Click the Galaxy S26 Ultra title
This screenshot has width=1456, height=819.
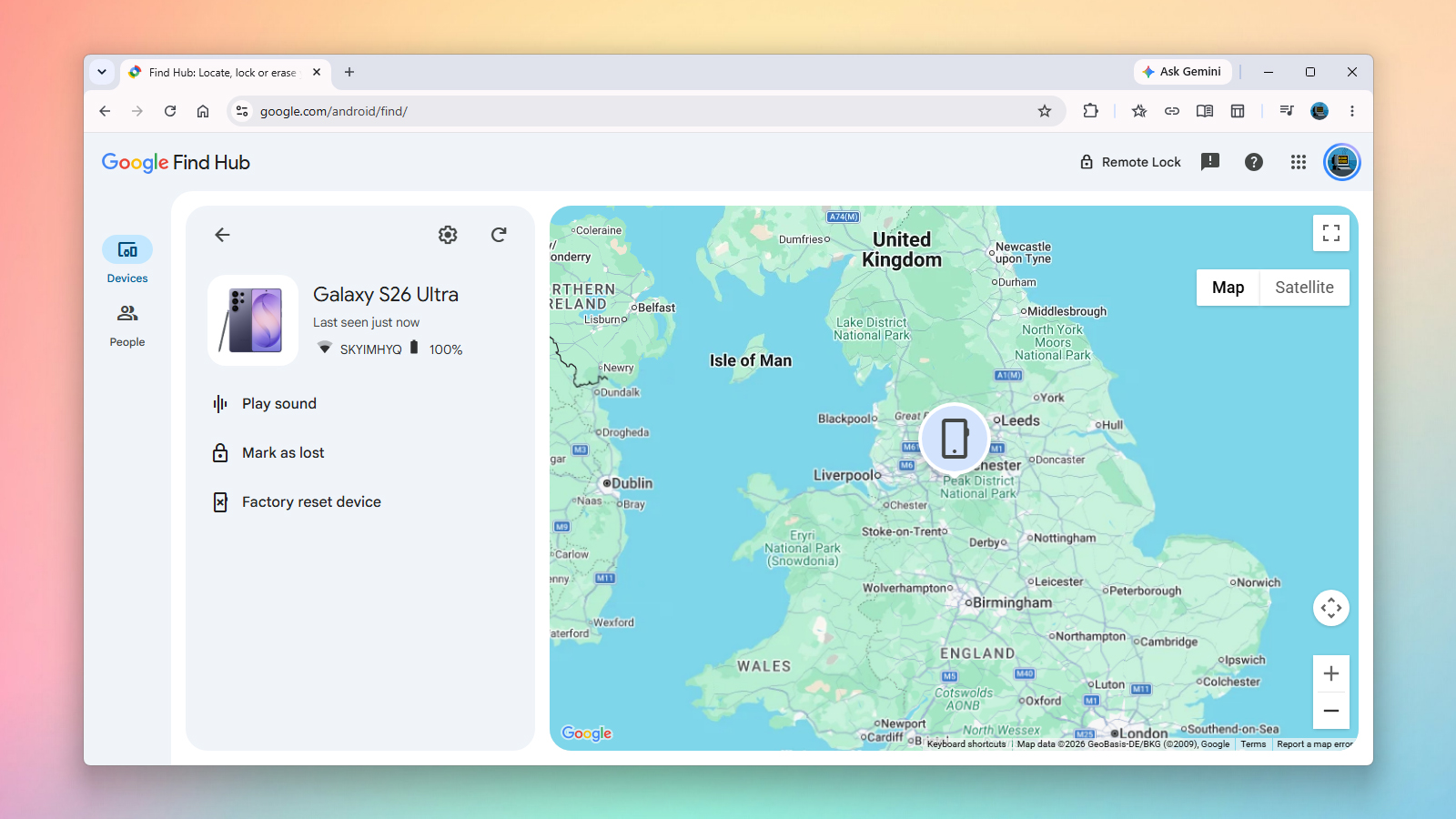386,295
